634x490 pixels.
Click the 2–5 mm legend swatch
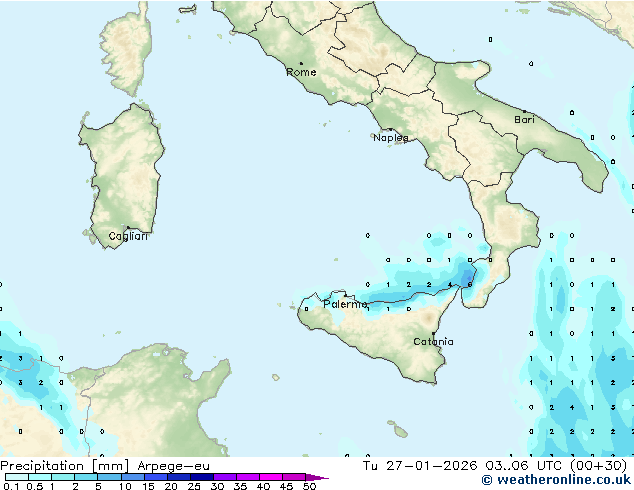tap(86, 477)
